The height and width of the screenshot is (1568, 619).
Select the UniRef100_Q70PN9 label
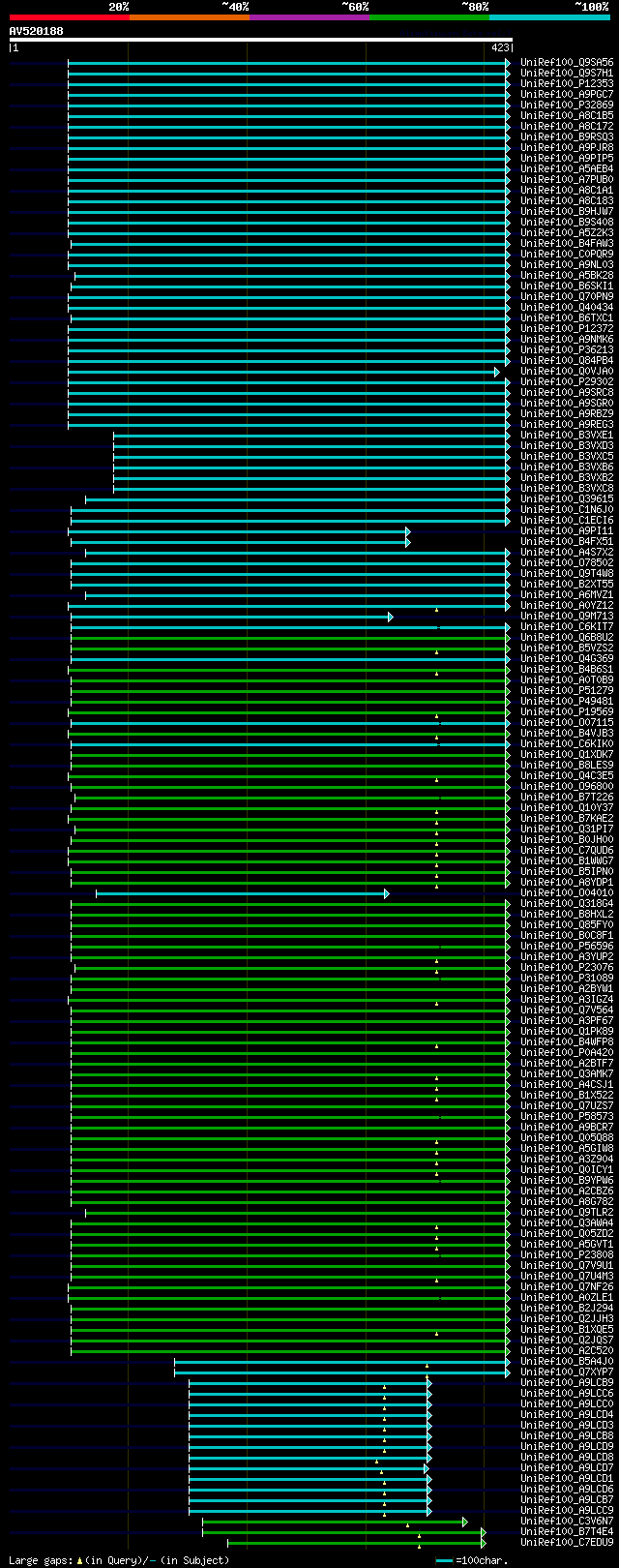[567, 297]
